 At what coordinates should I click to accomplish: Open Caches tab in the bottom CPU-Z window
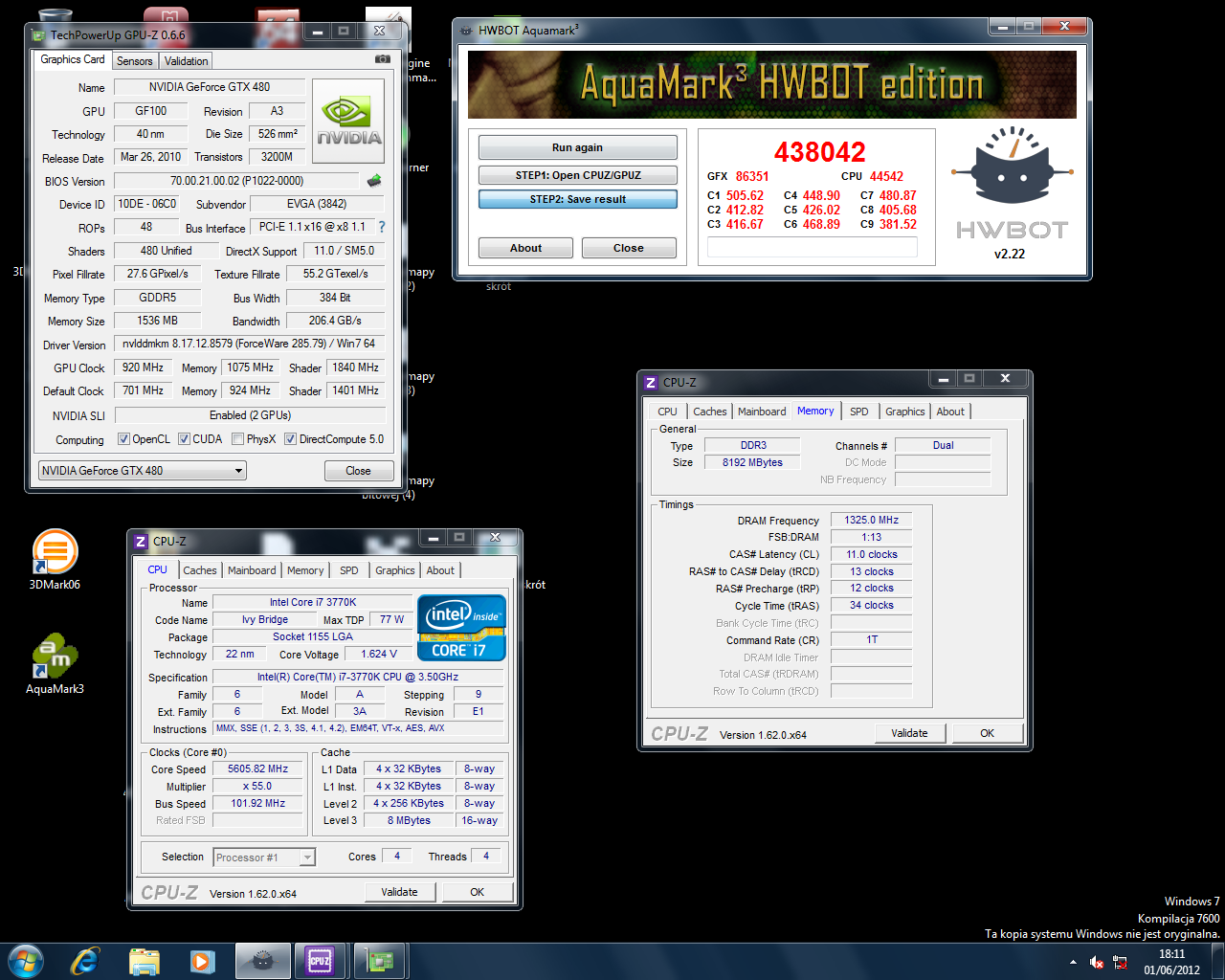point(200,570)
